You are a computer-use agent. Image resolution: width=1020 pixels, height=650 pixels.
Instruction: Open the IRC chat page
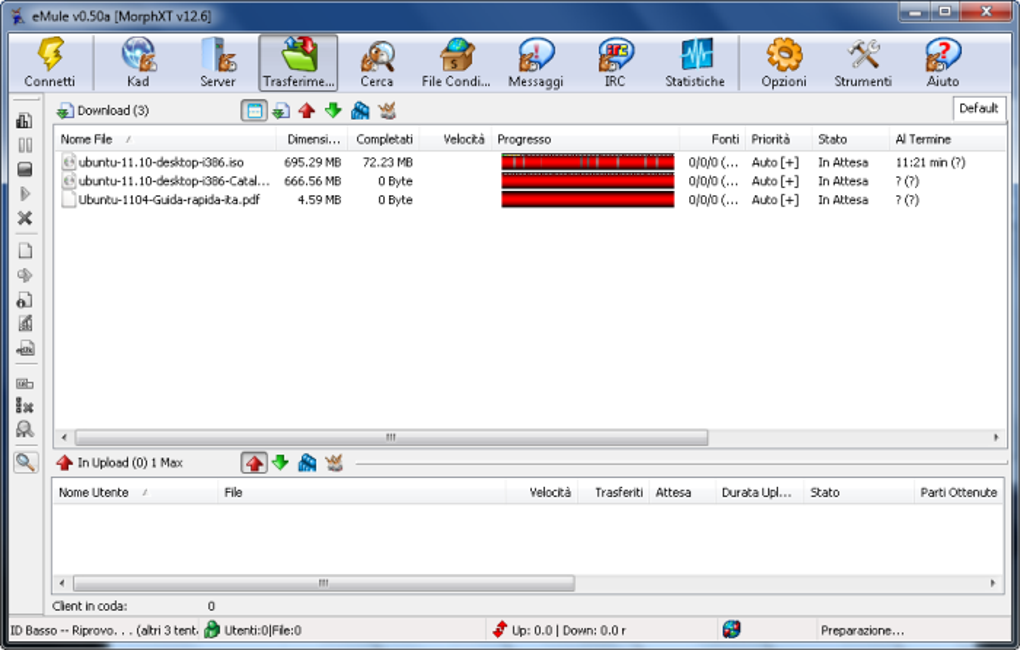(x=615, y=62)
